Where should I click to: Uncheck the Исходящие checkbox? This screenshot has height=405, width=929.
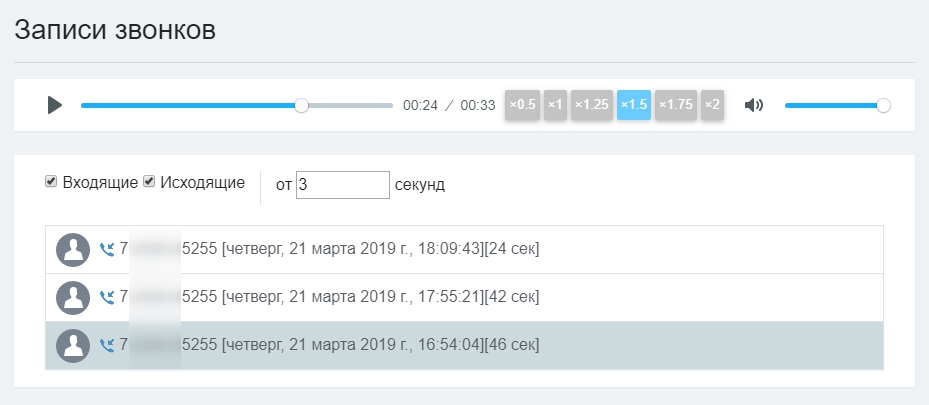[149, 182]
